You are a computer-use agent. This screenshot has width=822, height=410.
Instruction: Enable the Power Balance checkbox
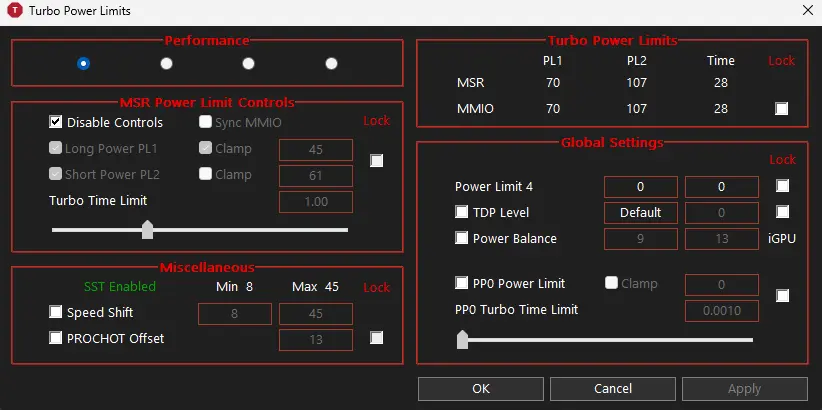coord(461,238)
